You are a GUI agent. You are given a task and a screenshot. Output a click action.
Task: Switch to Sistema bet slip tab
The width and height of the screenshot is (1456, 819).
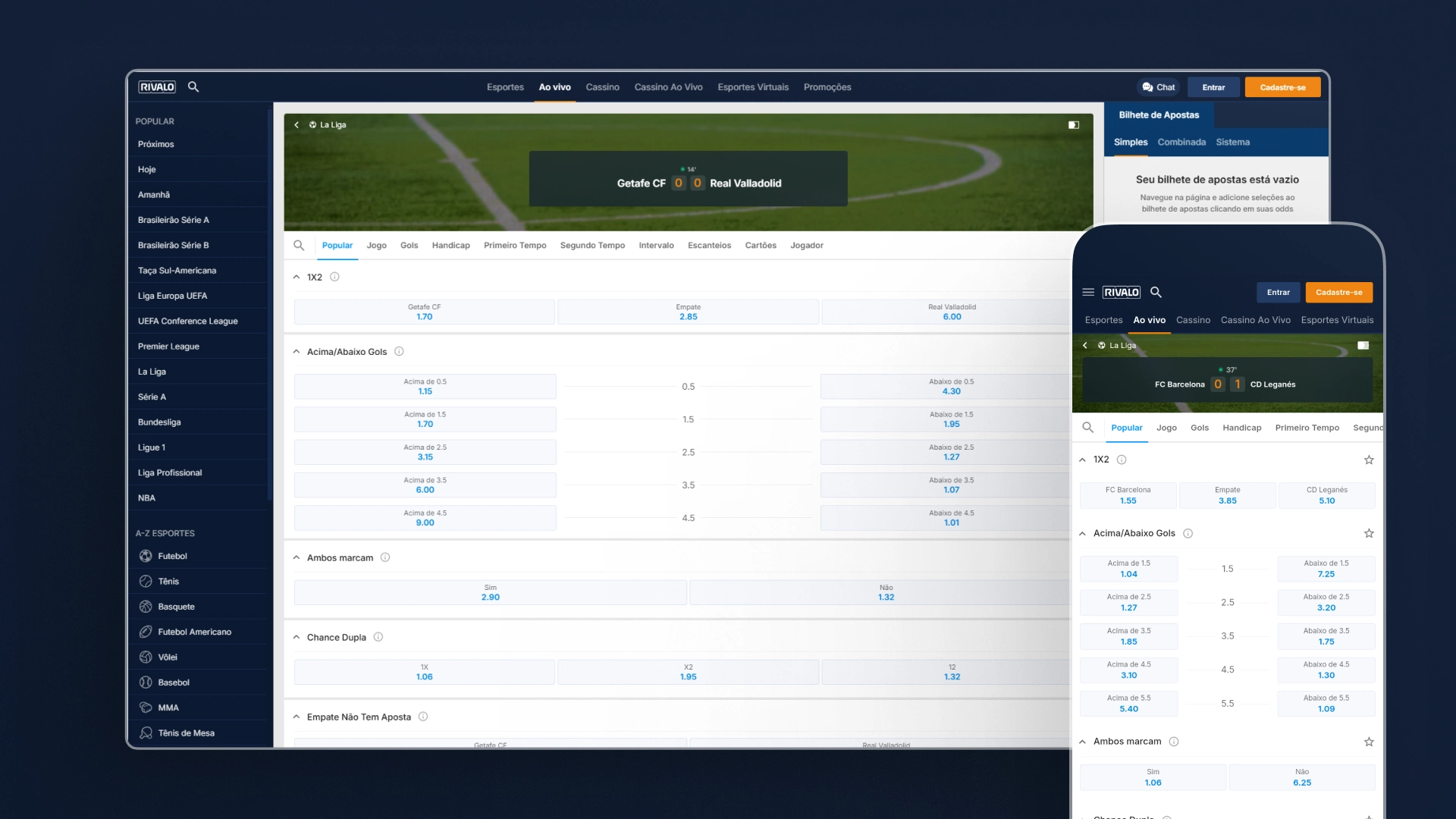tap(1232, 143)
